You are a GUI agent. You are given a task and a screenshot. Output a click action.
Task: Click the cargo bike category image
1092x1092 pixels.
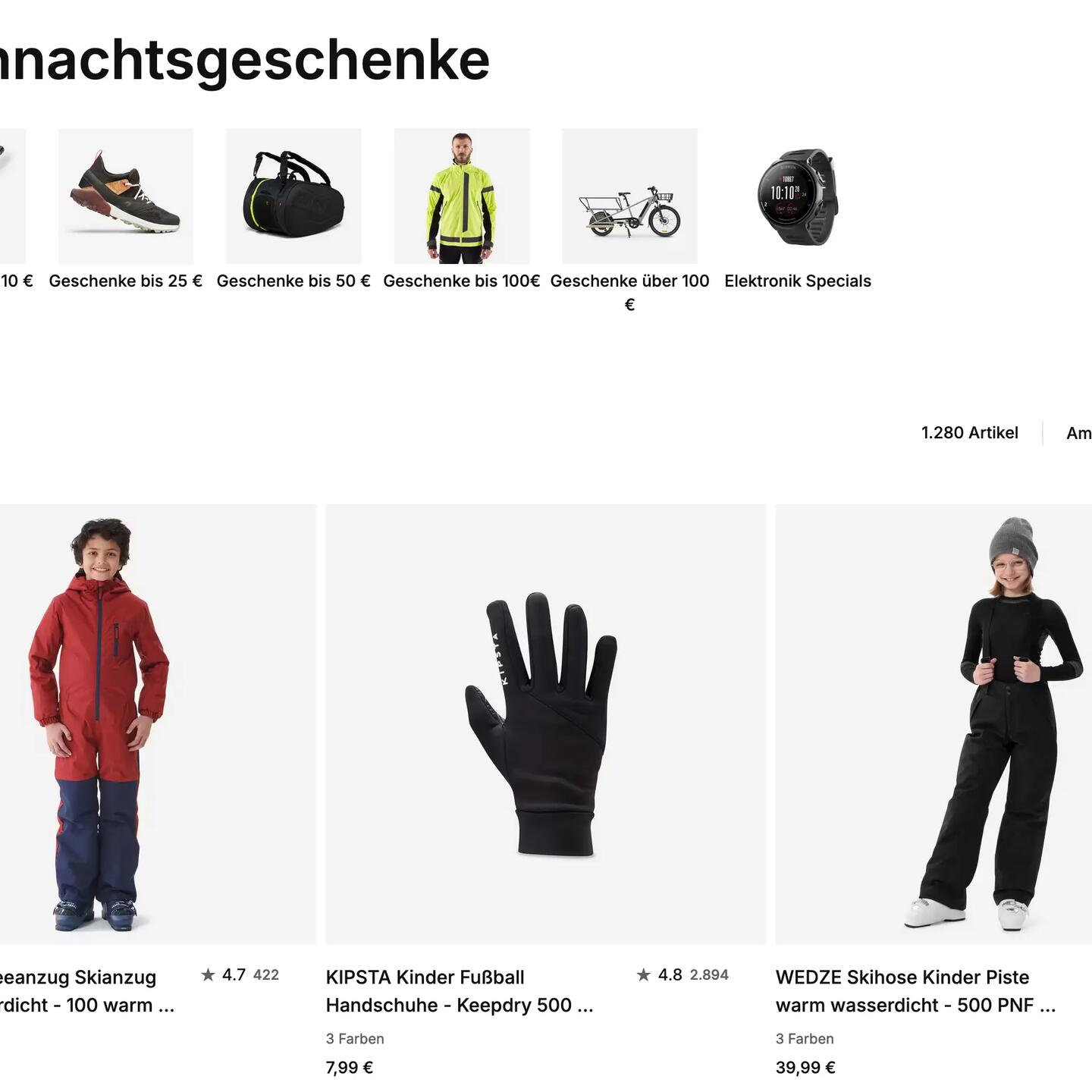629,196
